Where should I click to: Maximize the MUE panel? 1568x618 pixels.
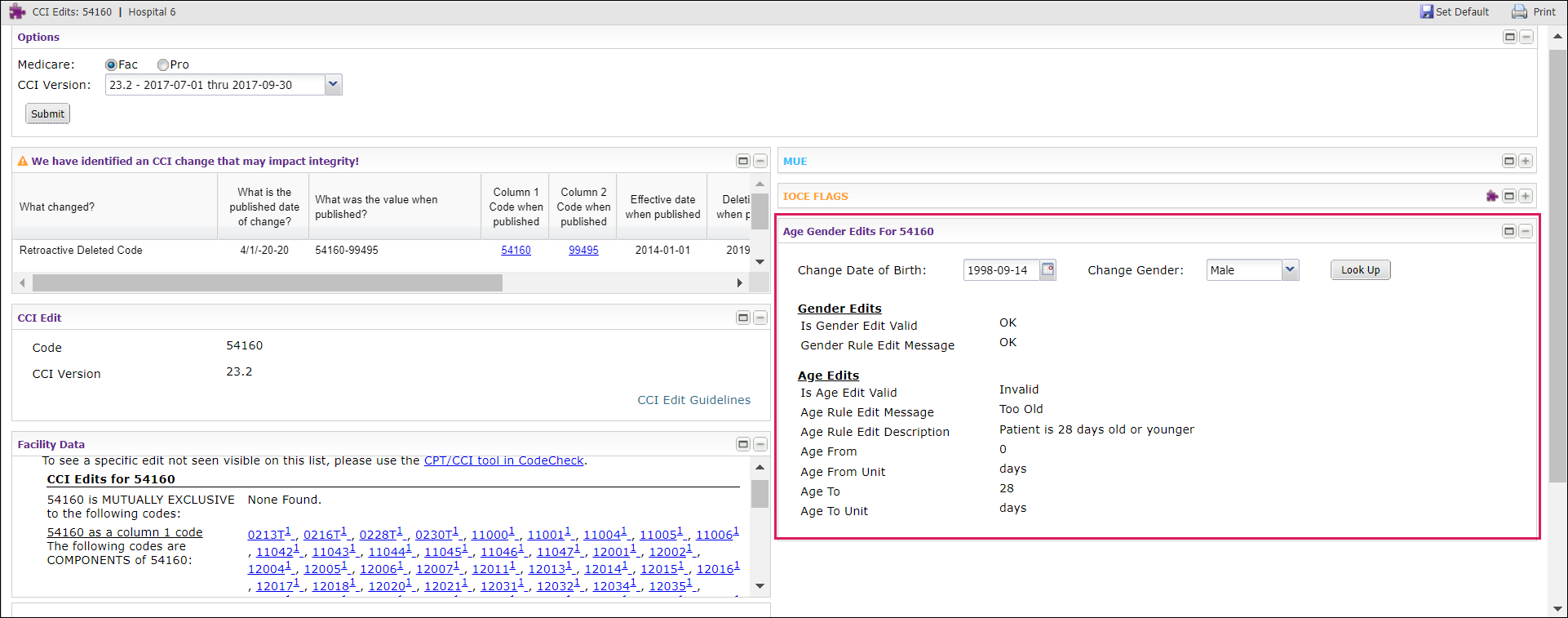pyautogui.click(x=1509, y=162)
